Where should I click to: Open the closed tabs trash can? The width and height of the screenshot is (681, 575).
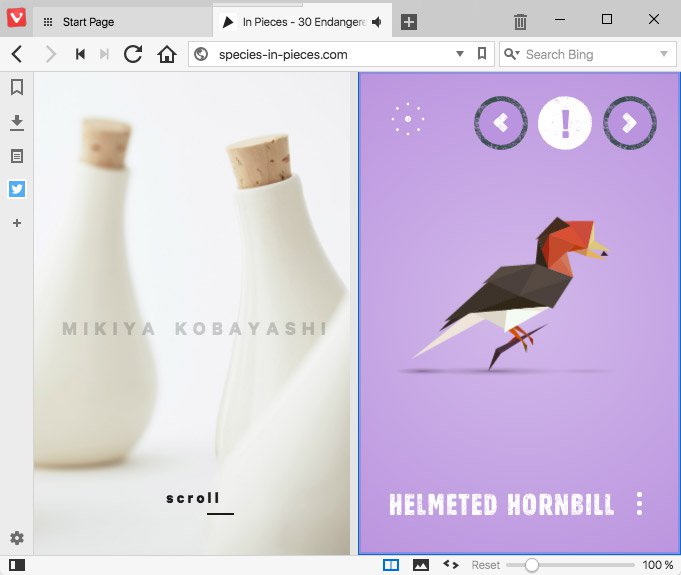click(520, 22)
